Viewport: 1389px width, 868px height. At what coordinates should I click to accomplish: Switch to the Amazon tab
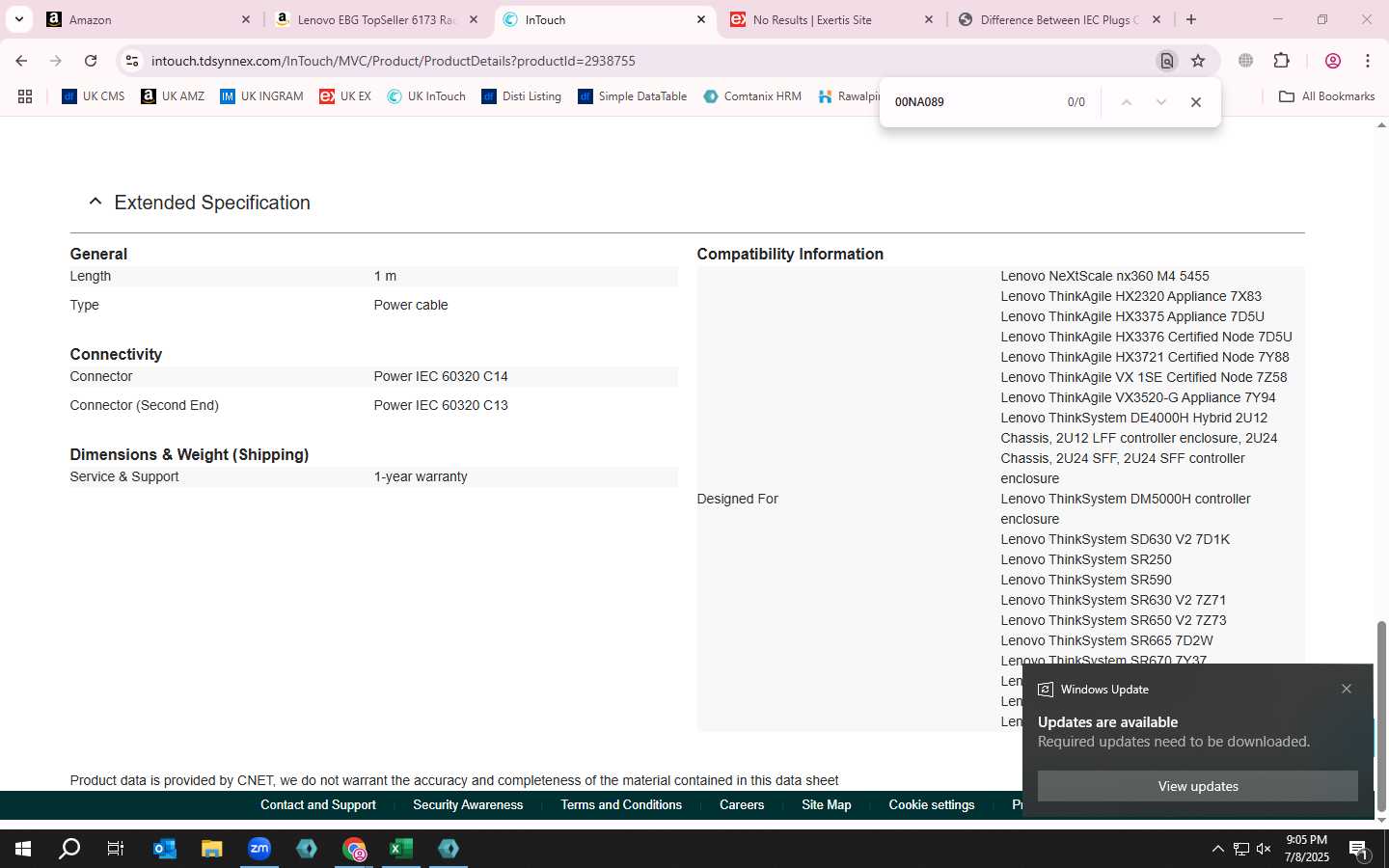pos(150,19)
